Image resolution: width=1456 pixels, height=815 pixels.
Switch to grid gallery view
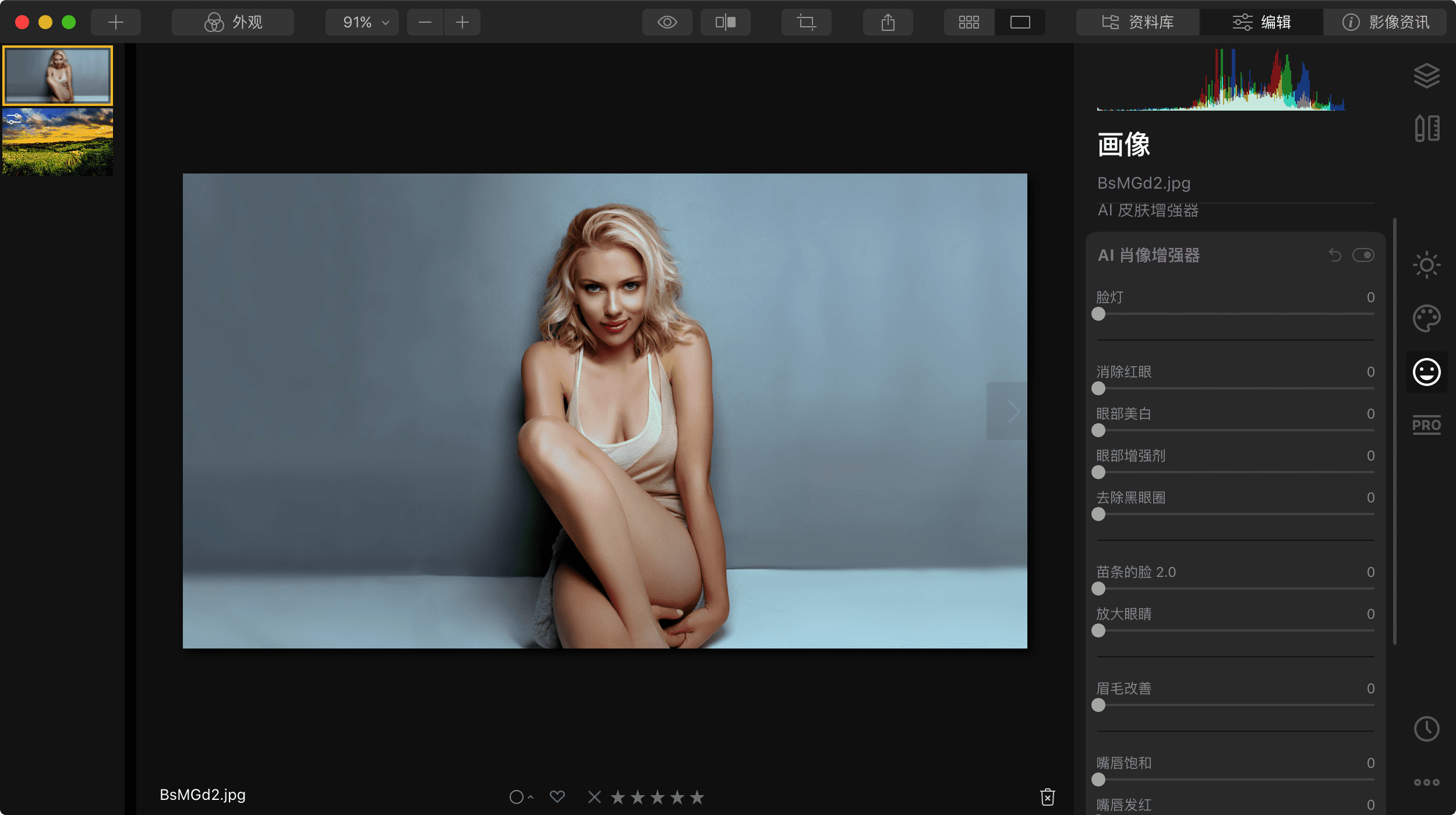pos(969,22)
